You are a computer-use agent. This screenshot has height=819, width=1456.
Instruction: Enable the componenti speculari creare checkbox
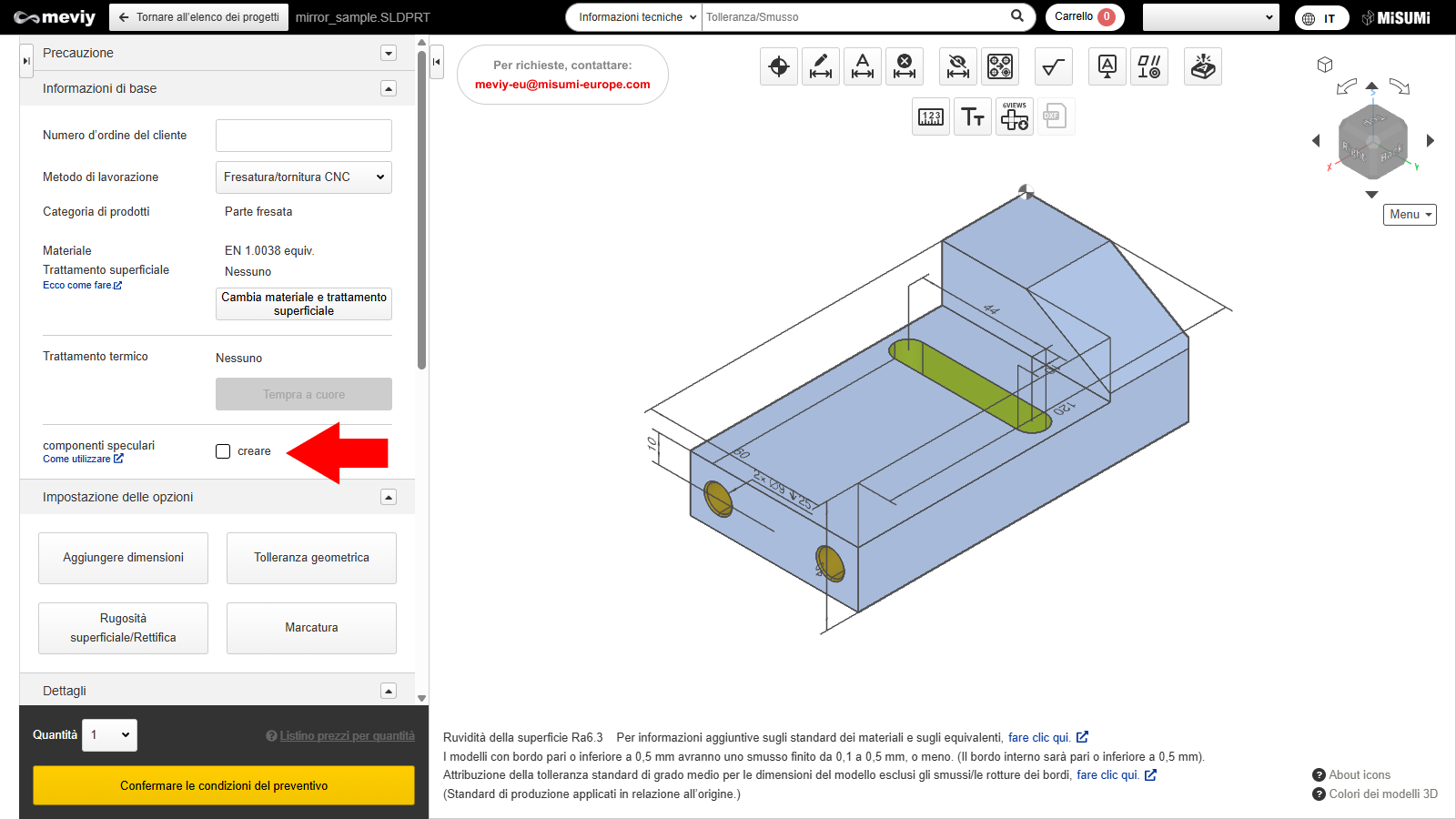pyautogui.click(x=223, y=451)
